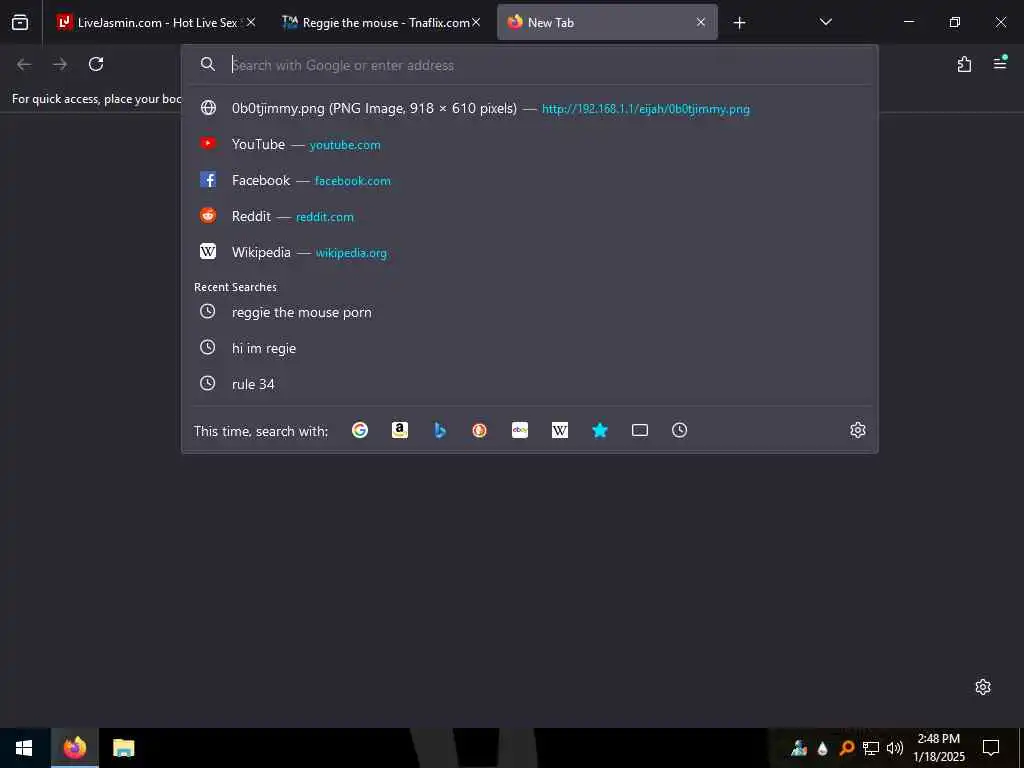Go back one page
The height and width of the screenshot is (768, 1024).
coord(24,64)
